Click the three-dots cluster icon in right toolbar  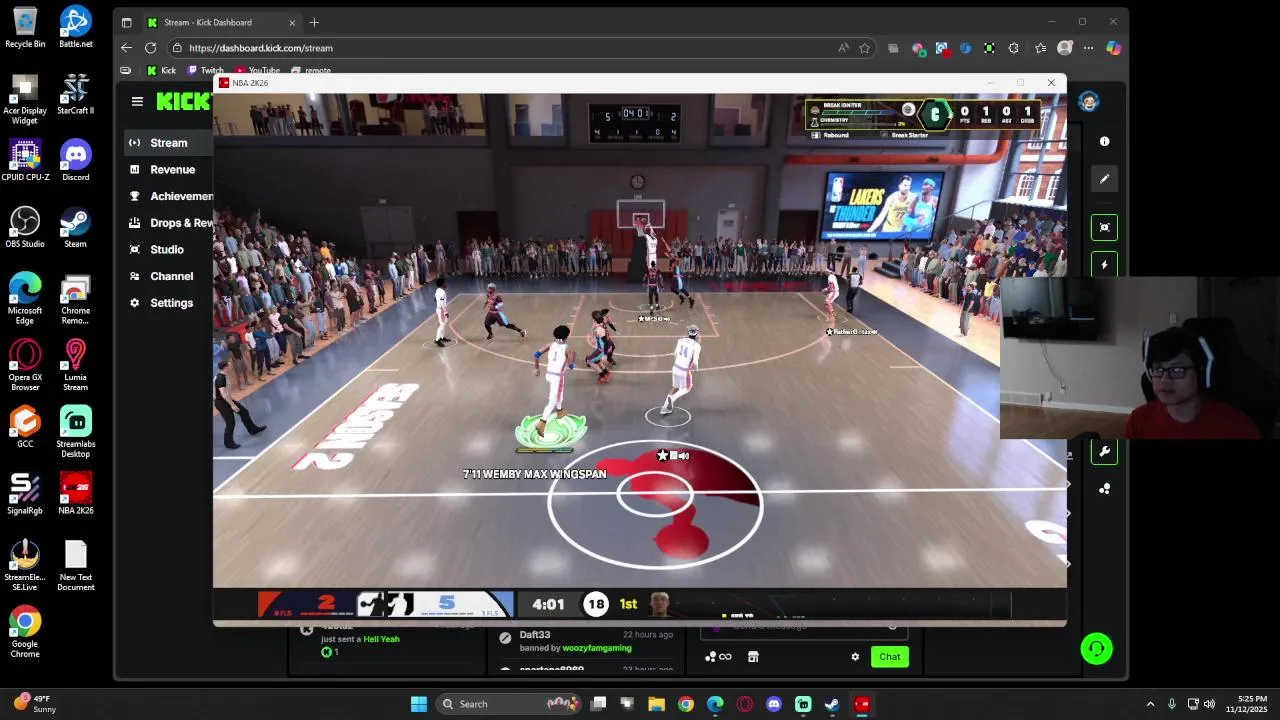point(1104,489)
